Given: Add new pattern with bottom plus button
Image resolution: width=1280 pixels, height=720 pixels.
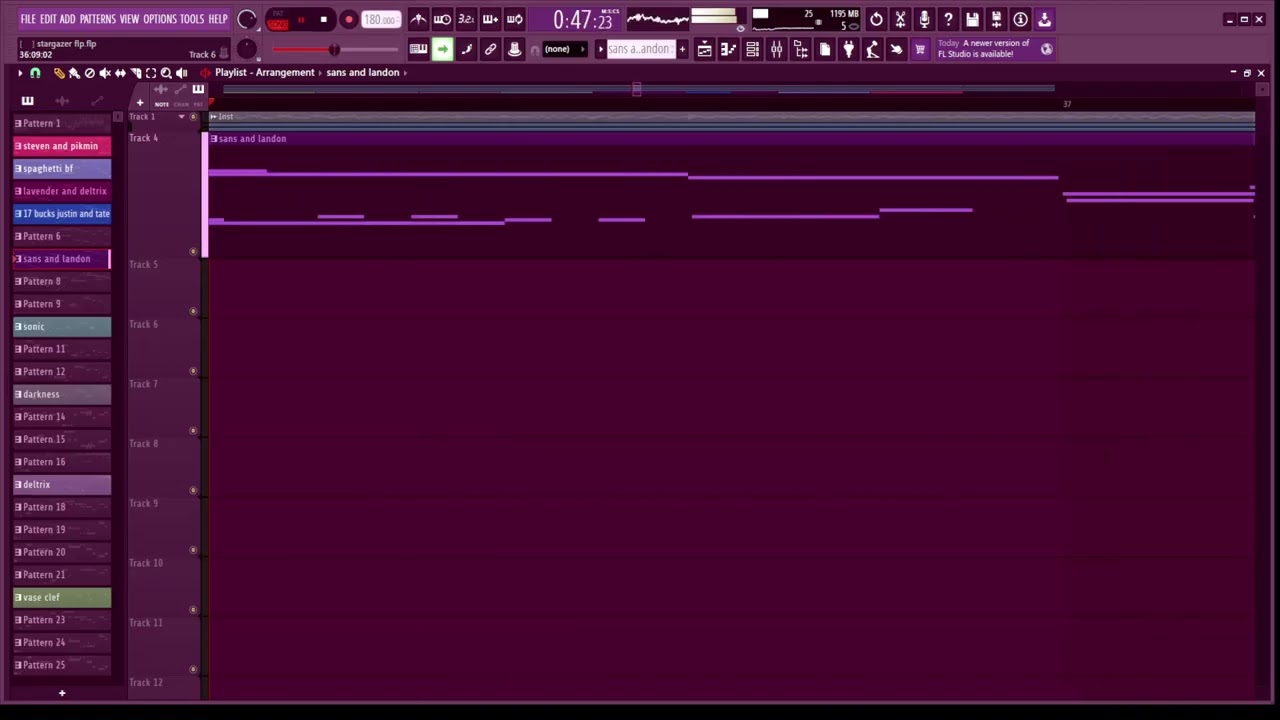Looking at the screenshot, I should tap(62, 693).
